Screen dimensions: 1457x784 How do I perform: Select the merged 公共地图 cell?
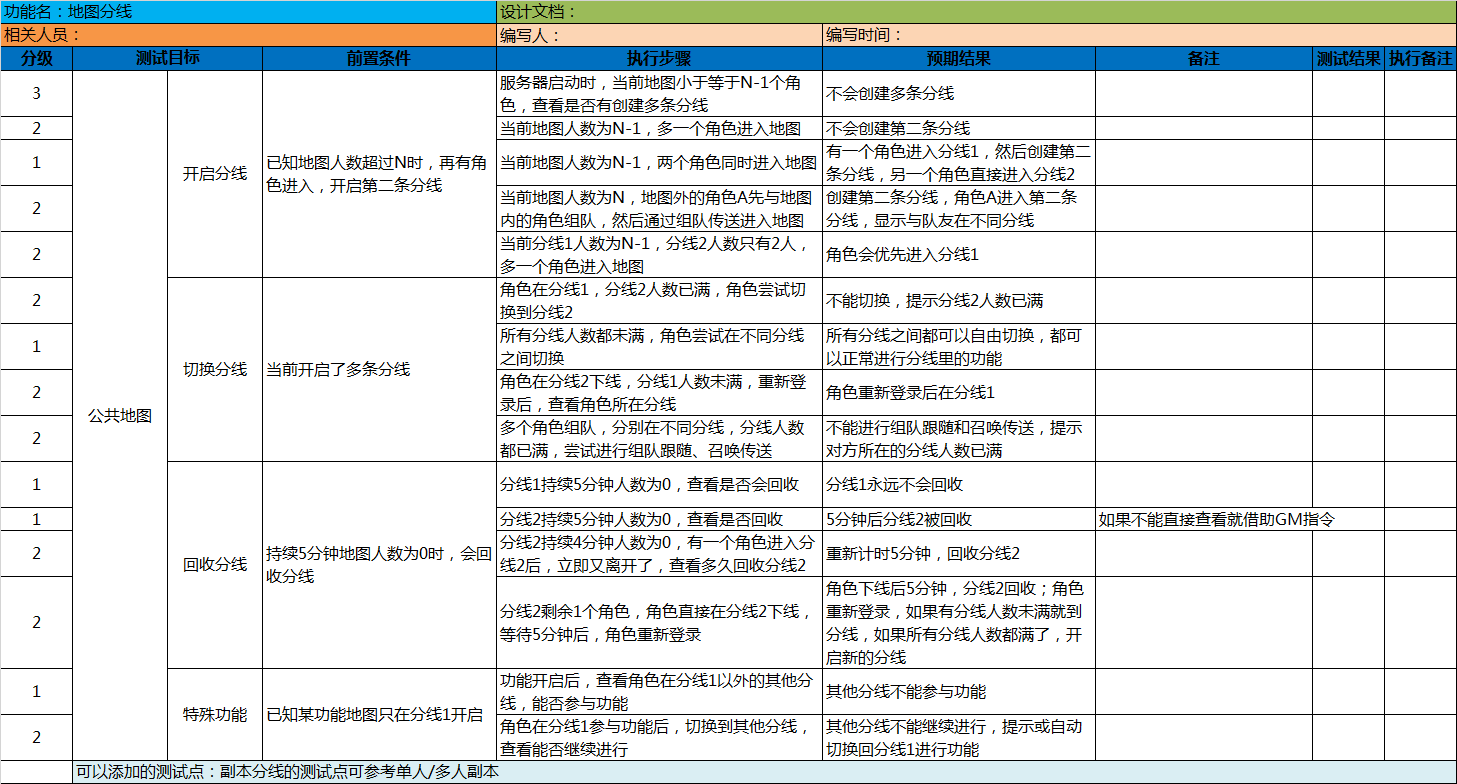(x=120, y=415)
